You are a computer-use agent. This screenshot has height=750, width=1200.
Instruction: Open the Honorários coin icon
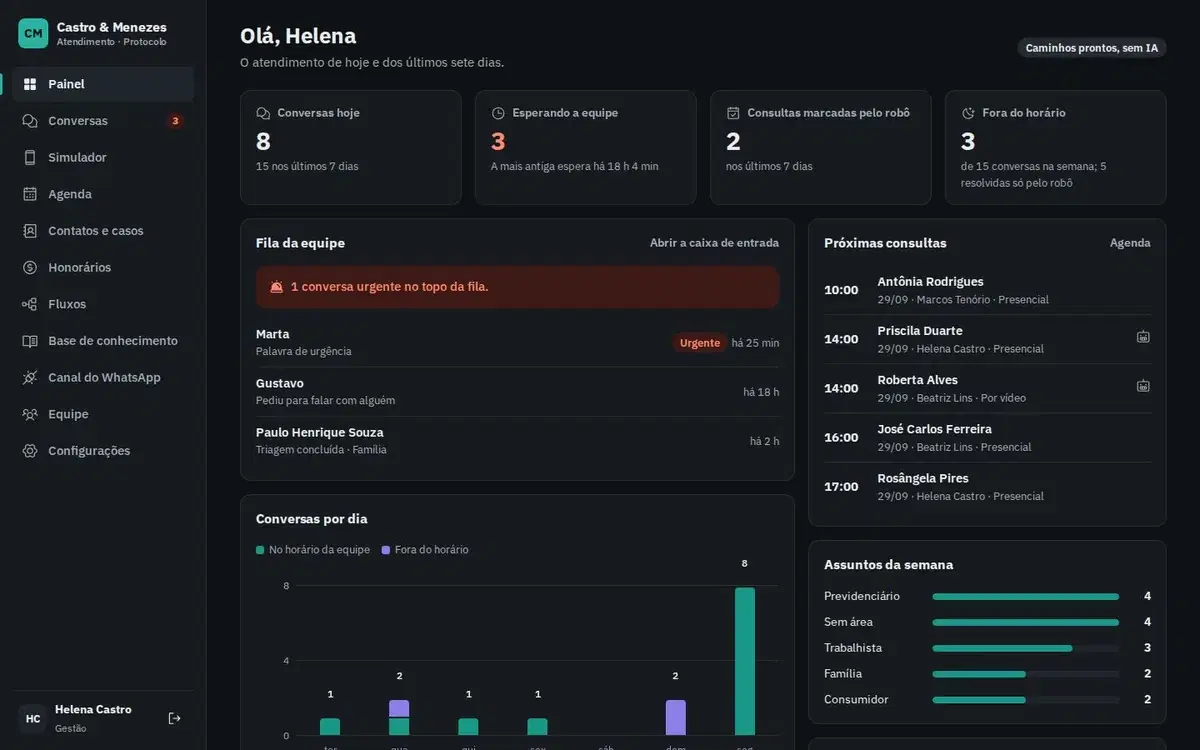[30, 268]
